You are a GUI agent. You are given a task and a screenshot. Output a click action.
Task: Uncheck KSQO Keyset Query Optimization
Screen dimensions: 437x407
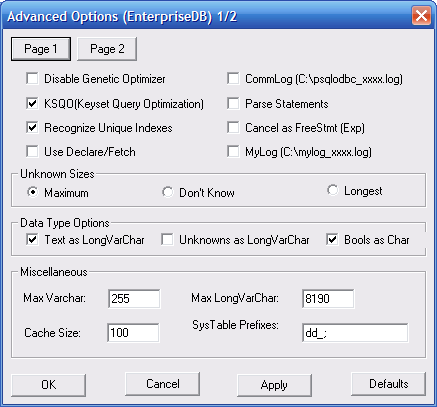tap(32, 104)
